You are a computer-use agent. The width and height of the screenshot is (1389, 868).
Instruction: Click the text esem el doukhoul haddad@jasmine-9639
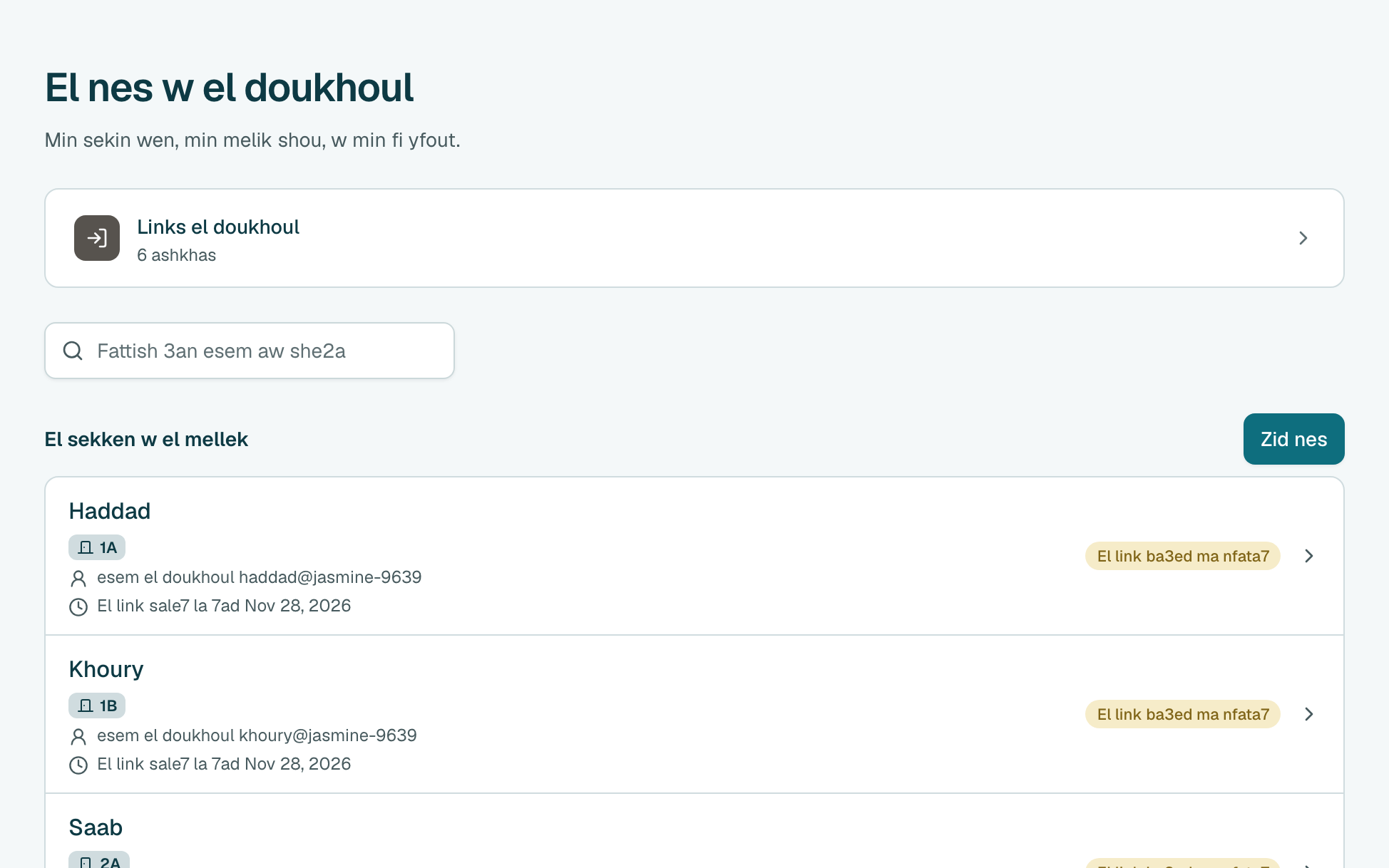[260, 577]
